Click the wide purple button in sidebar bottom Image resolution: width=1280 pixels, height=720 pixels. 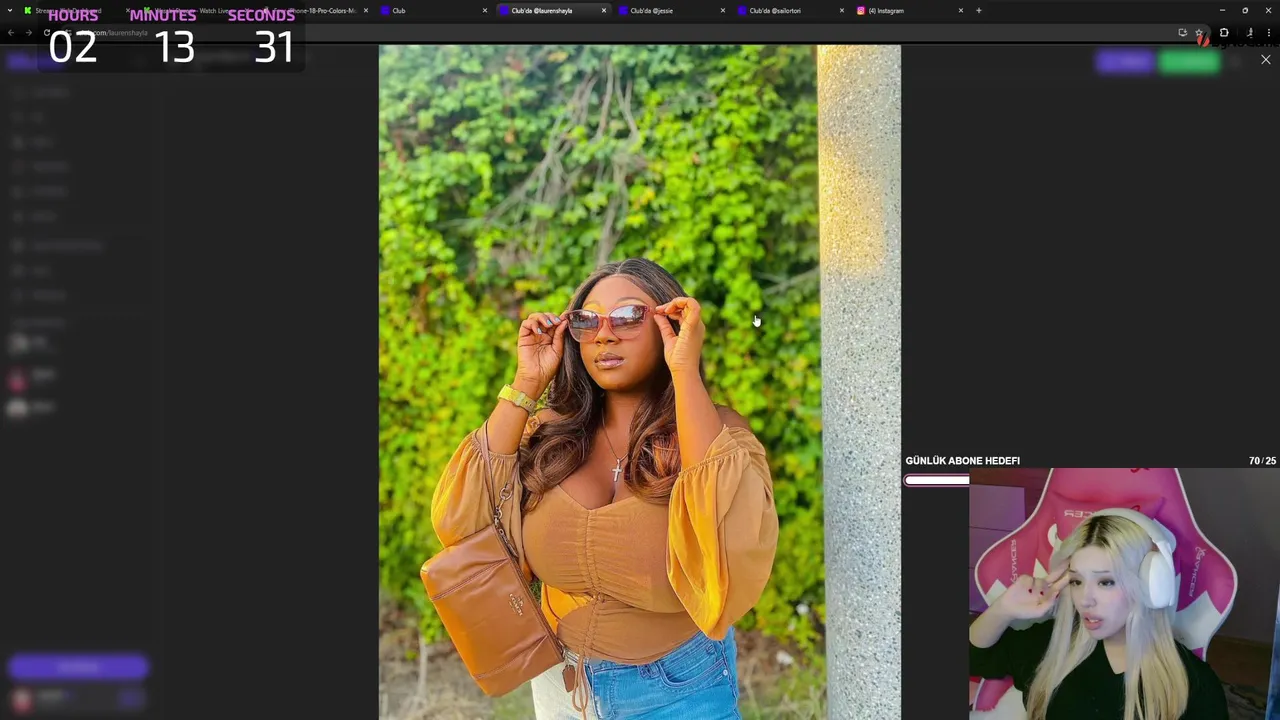coord(78,667)
